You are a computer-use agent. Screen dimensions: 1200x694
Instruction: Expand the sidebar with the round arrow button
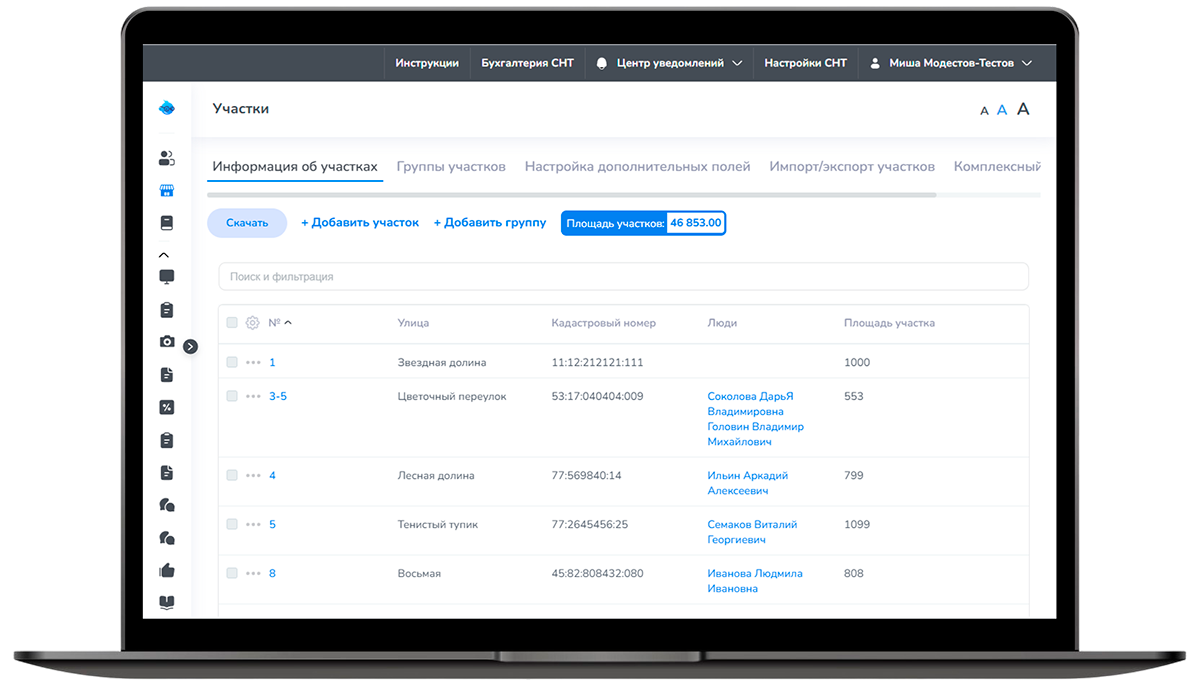click(x=191, y=346)
